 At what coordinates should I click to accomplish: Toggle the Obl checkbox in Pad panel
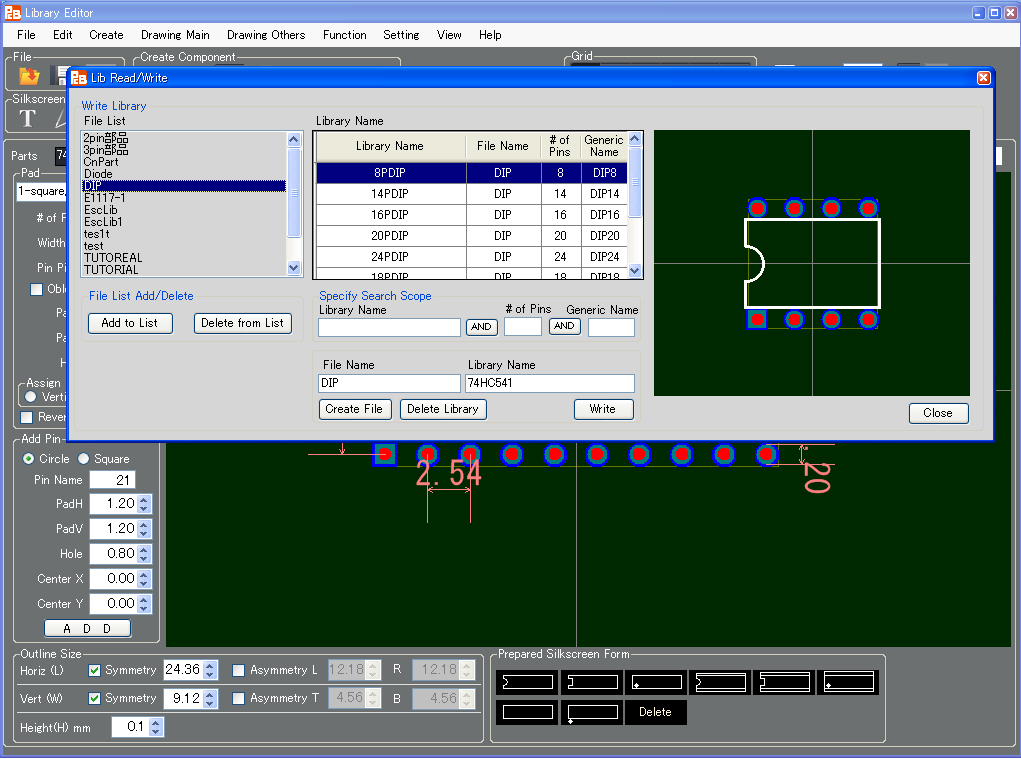36,289
